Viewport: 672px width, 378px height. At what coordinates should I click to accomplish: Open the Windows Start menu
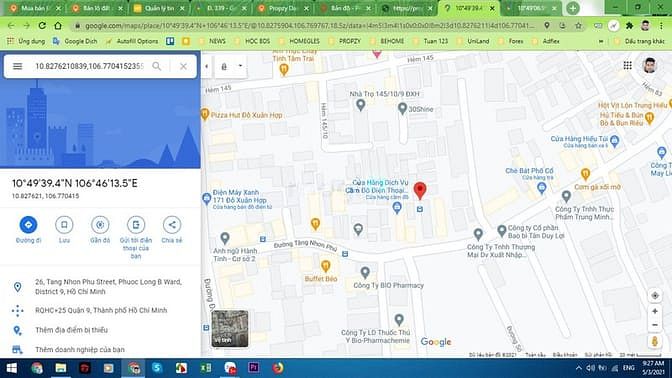point(12,368)
